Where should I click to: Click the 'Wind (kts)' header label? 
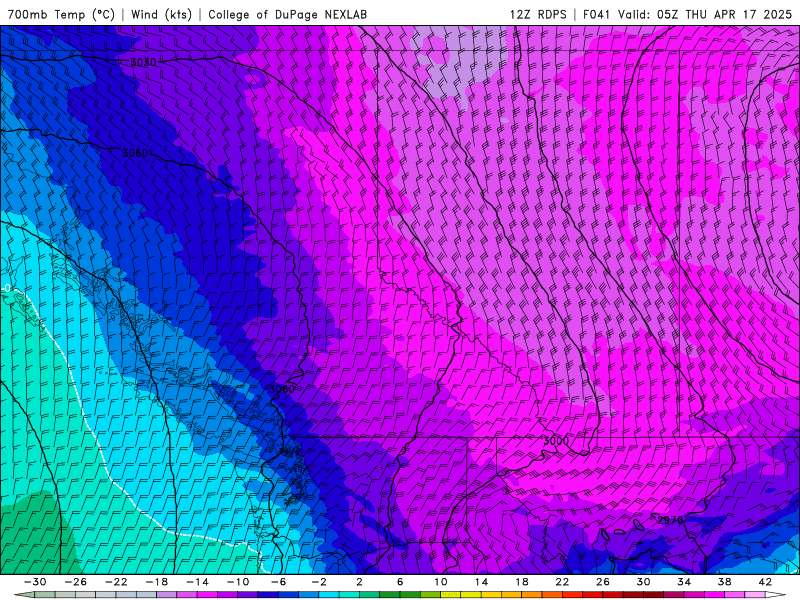click(161, 14)
